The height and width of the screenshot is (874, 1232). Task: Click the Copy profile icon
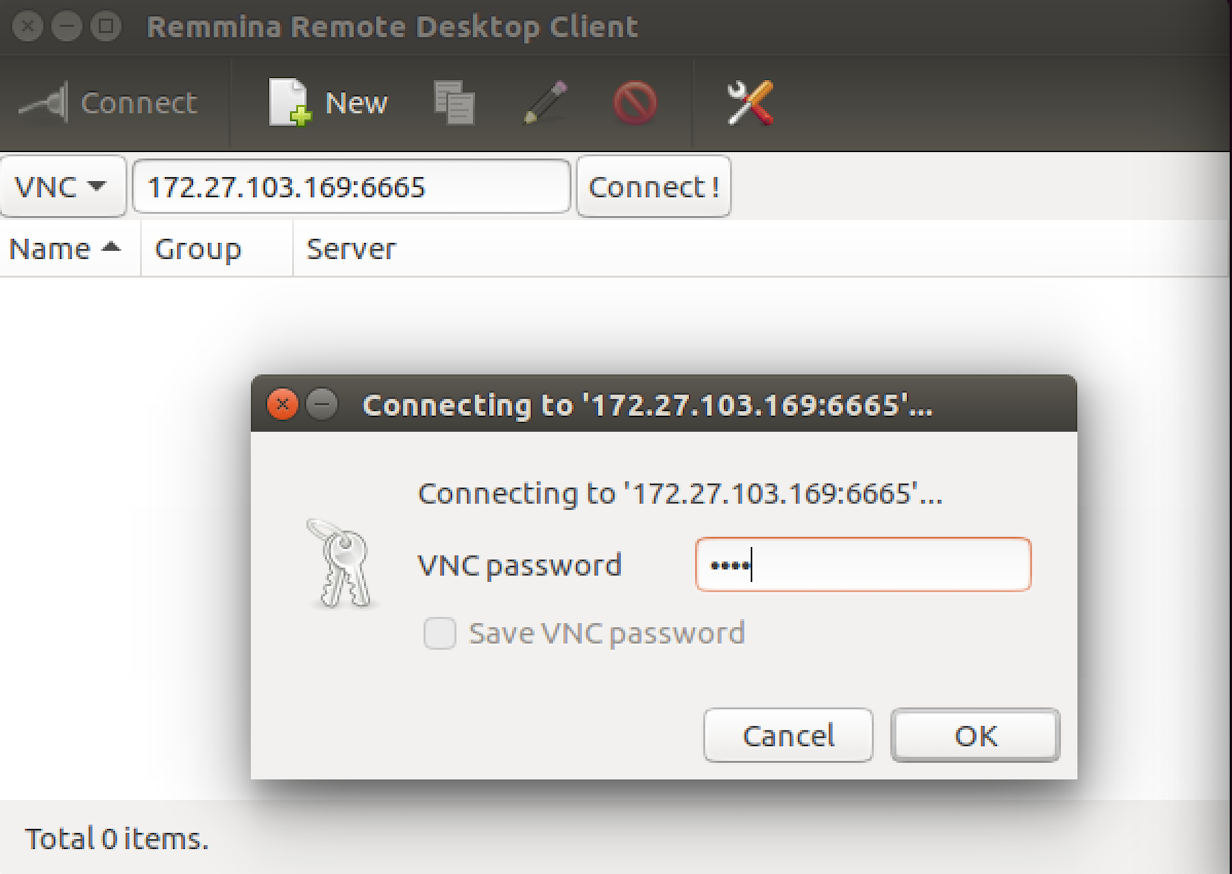pos(453,100)
